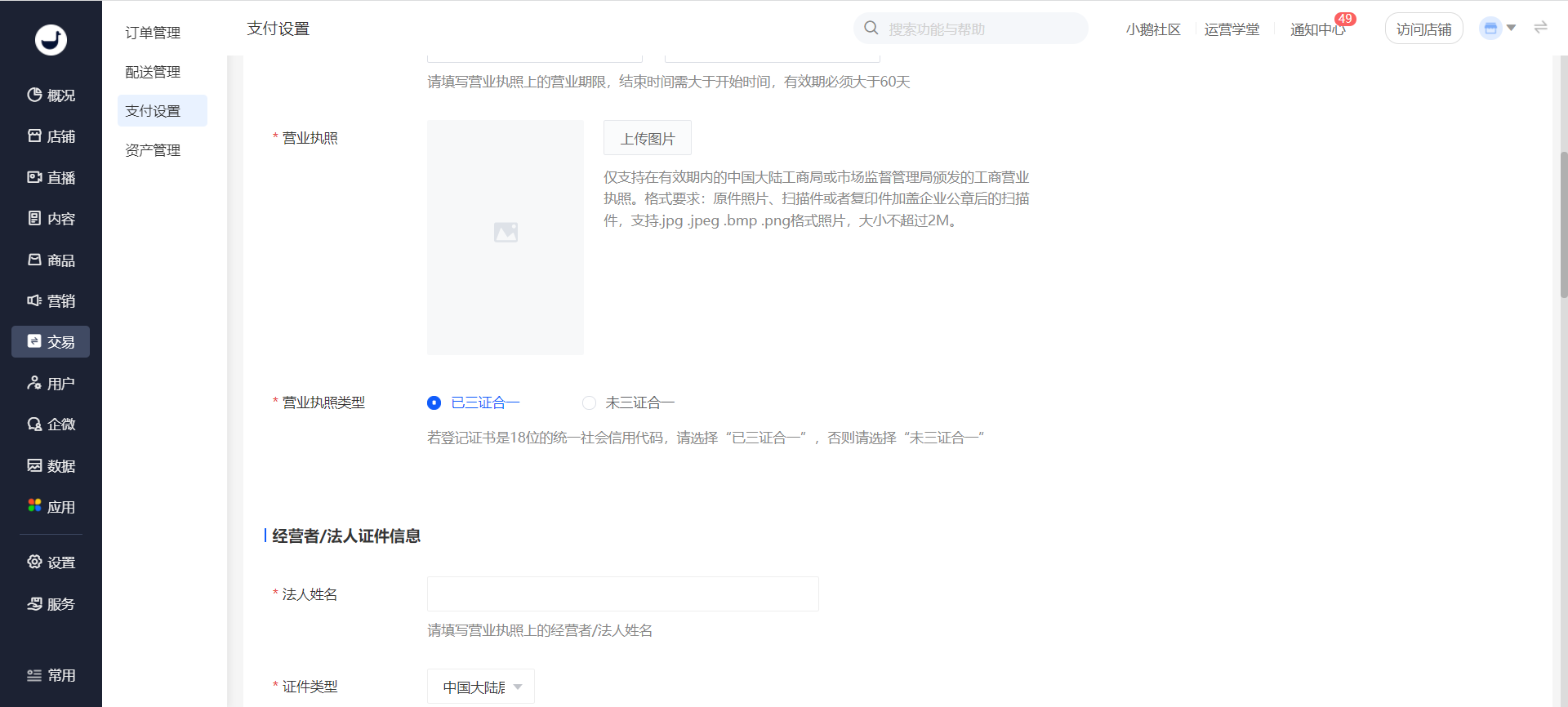This screenshot has width=1568, height=707.
Task: Open the 店铺 shop icon in sidebar
Action: click(34, 136)
